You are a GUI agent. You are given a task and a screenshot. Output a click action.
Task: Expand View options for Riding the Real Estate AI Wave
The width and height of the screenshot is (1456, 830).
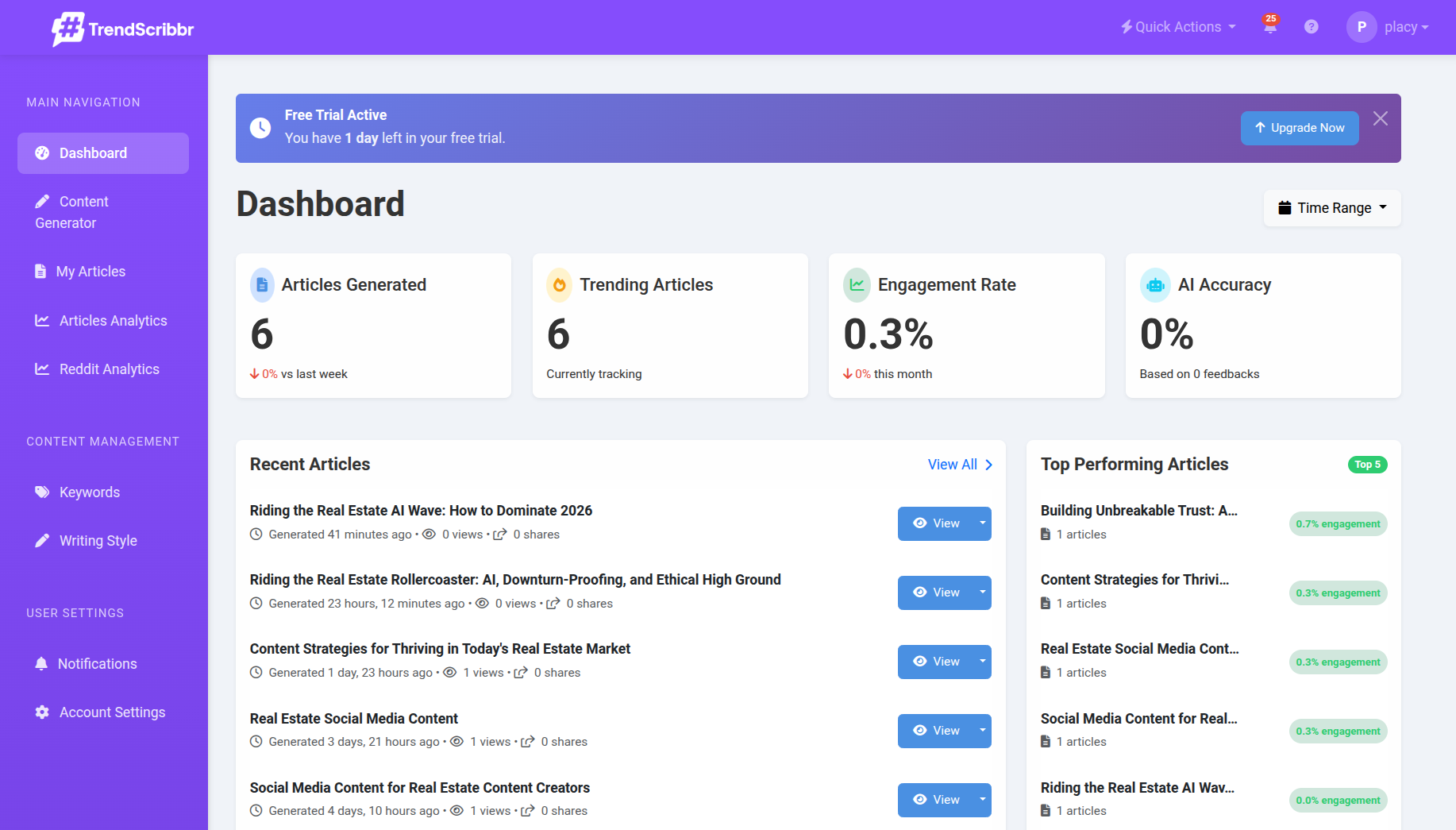tap(983, 523)
